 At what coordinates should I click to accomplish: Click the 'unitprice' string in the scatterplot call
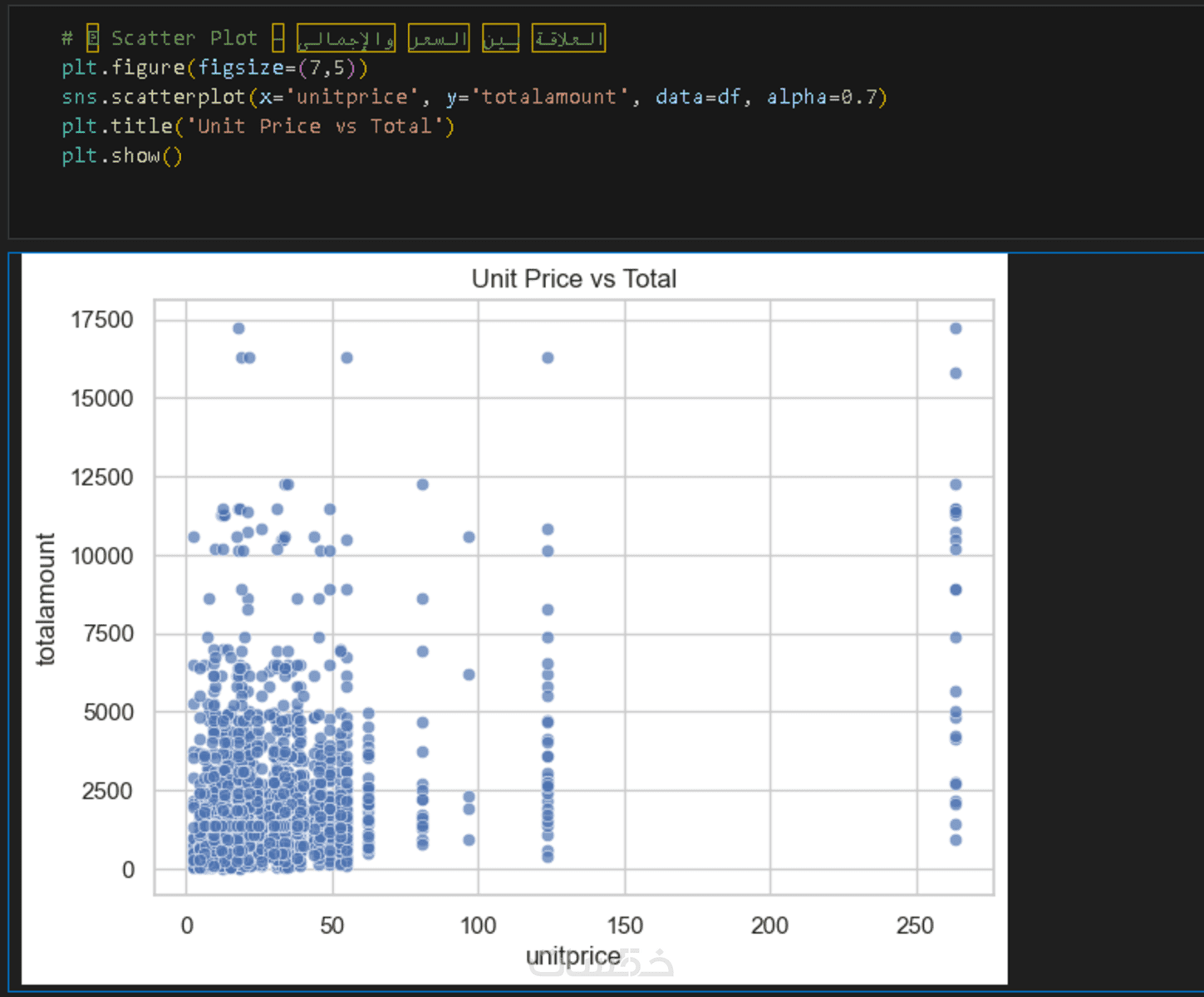[351, 97]
